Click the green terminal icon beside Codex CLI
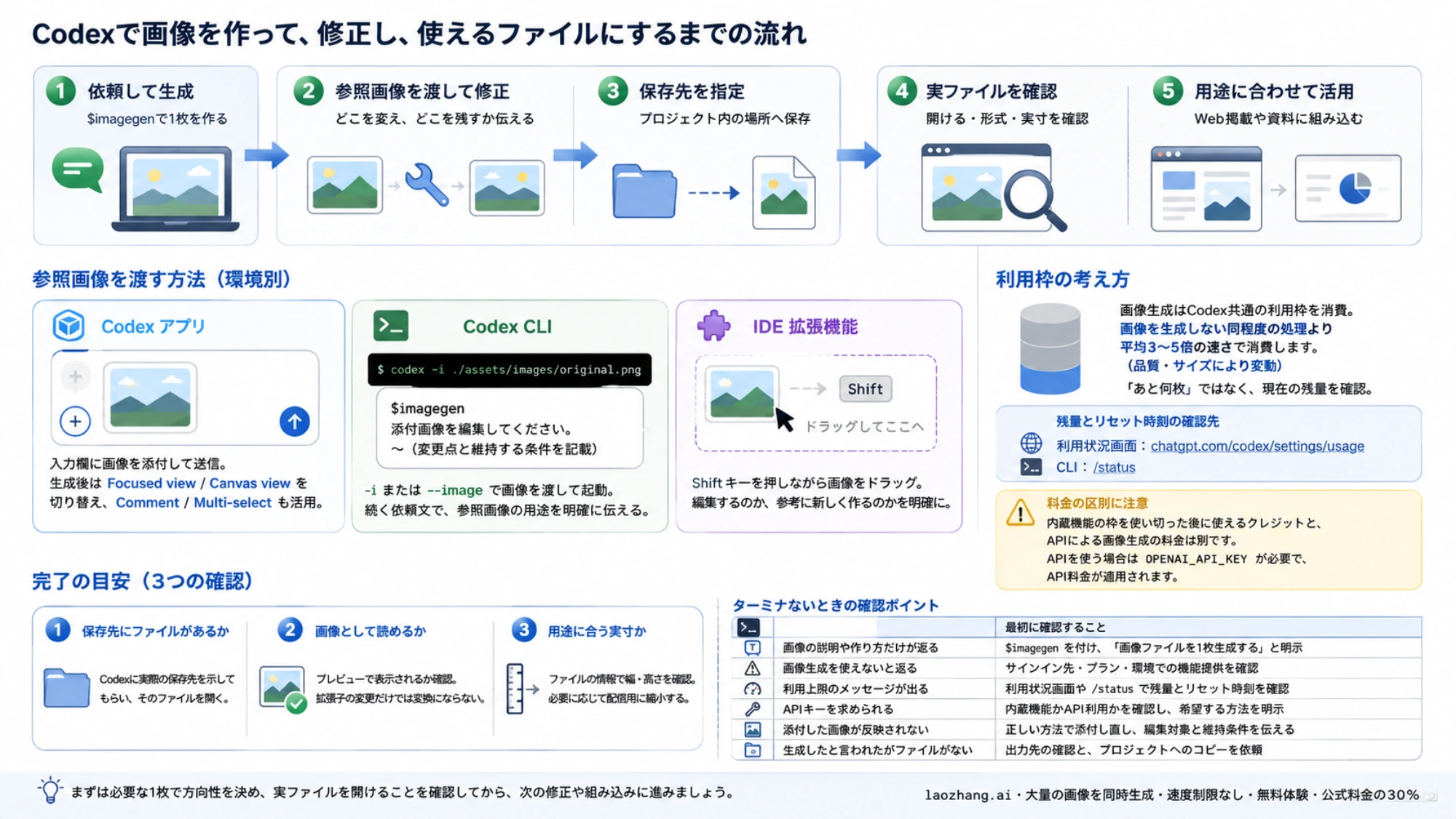Image resolution: width=1456 pixels, height=819 pixels. click(391, 326)
